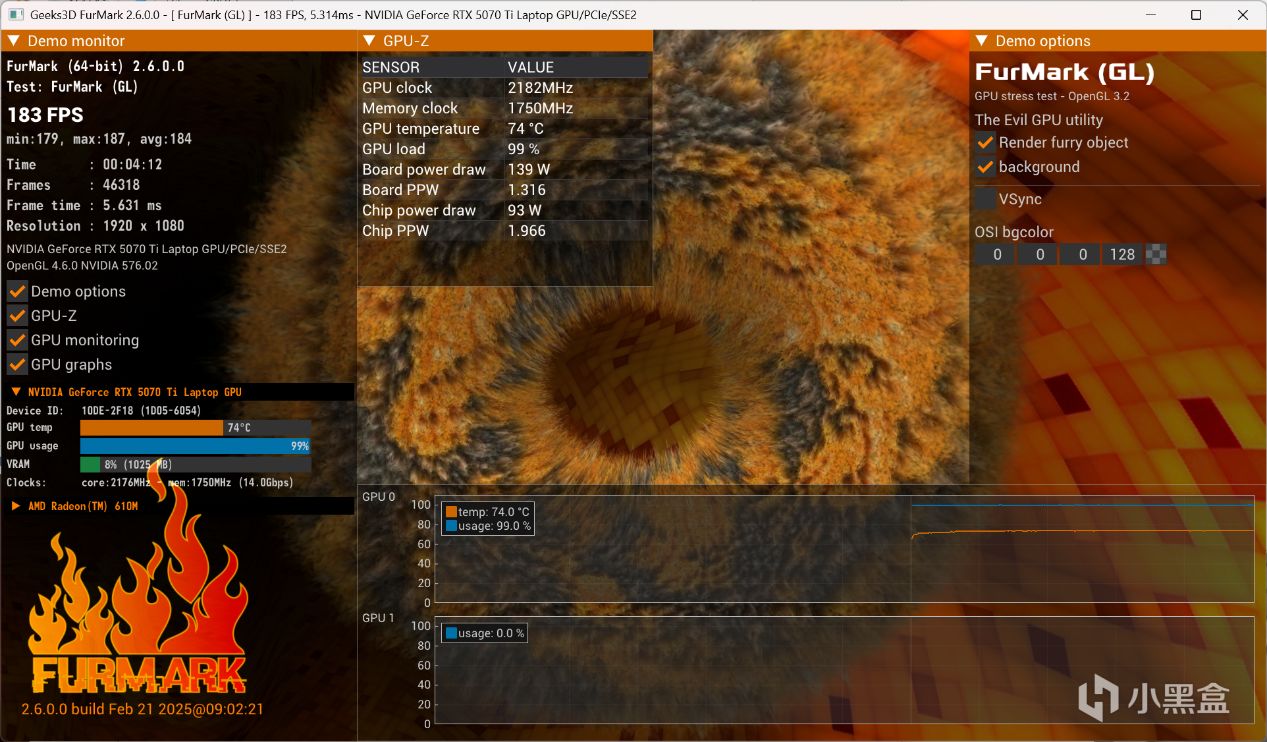Click the Frames 46318 line

point(73,185)
